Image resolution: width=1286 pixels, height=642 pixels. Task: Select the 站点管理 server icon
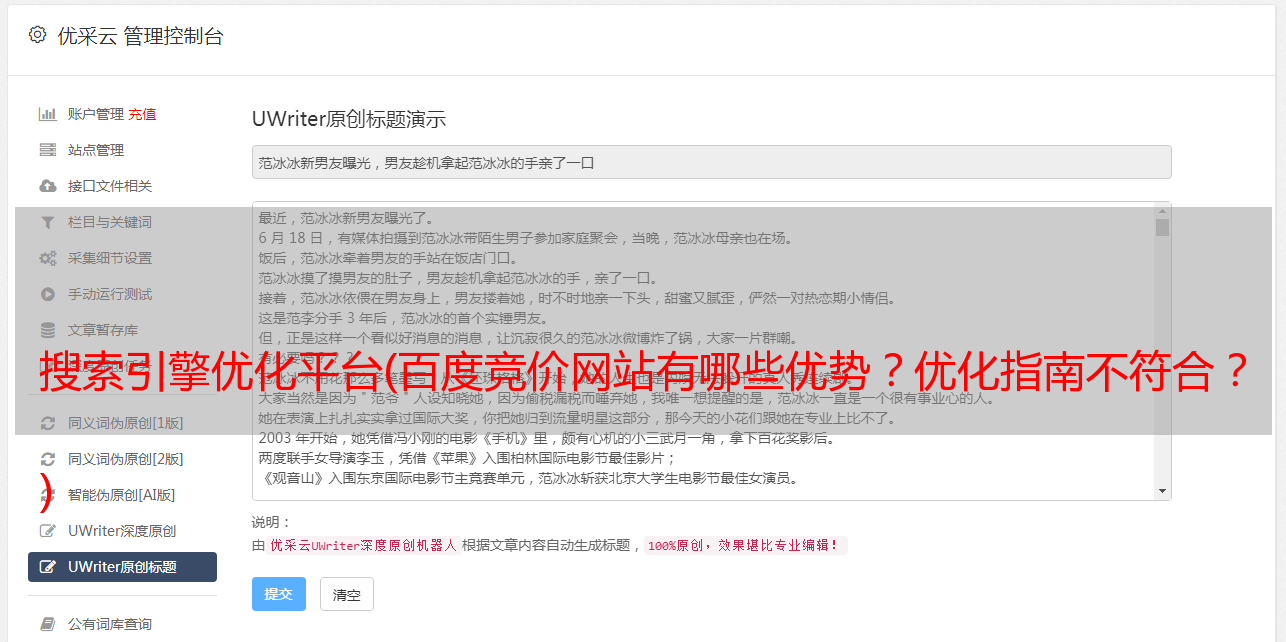[x=47, y=150]
